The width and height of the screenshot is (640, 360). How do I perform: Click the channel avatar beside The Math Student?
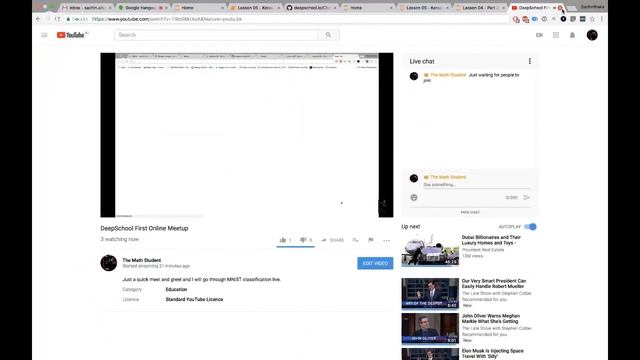[109, 263]
